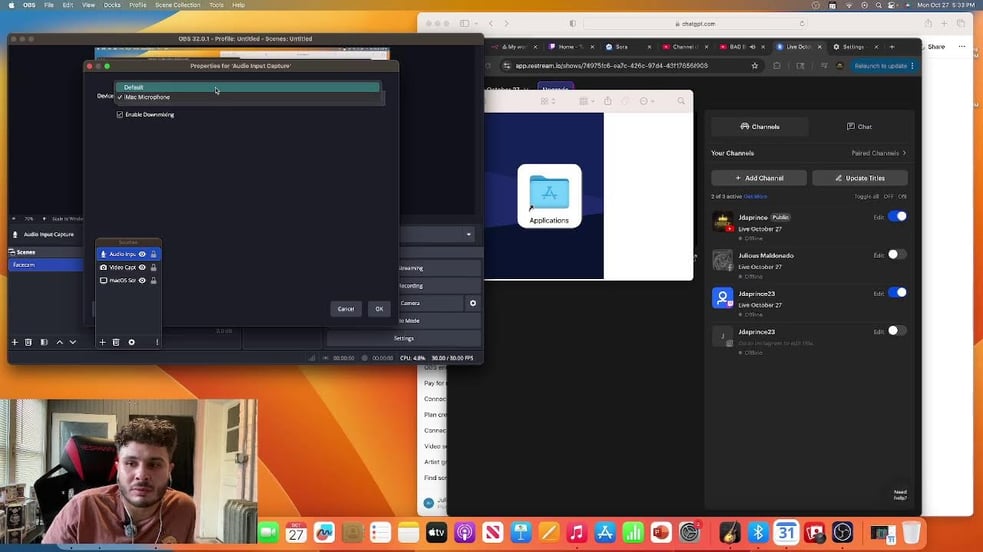The image size is (983, 552).
Task: Lock the Audio Input source
Action: [154, 254]
